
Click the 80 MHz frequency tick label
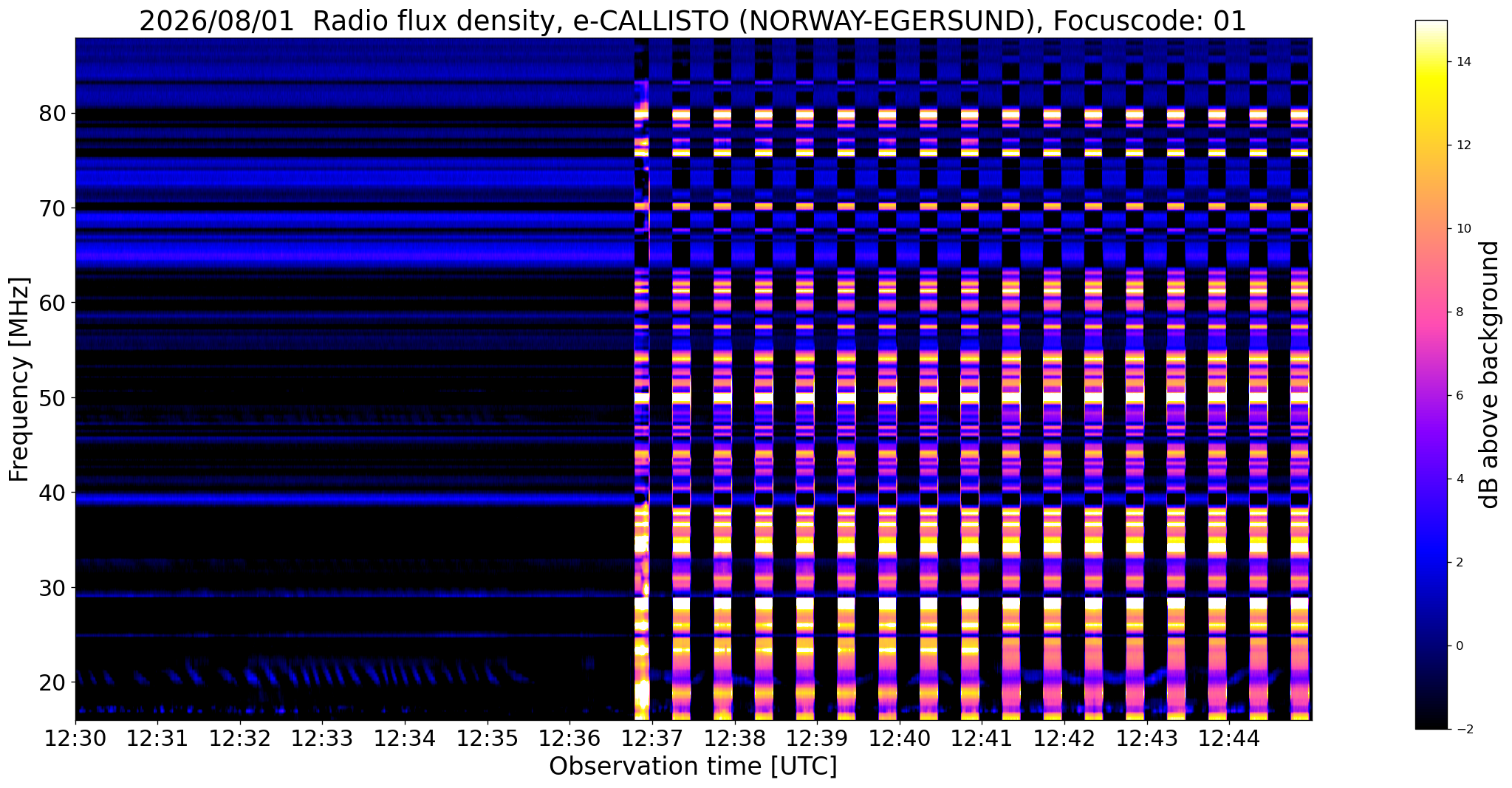(53, 114)
